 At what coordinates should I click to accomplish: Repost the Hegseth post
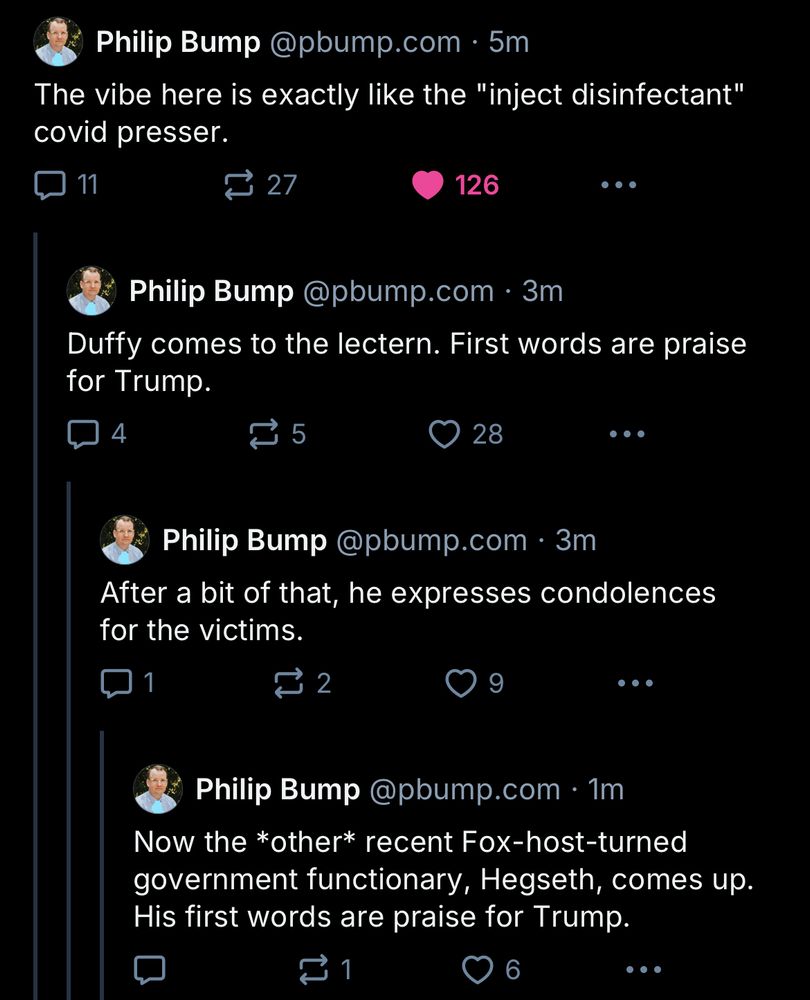tap(314, 968)
